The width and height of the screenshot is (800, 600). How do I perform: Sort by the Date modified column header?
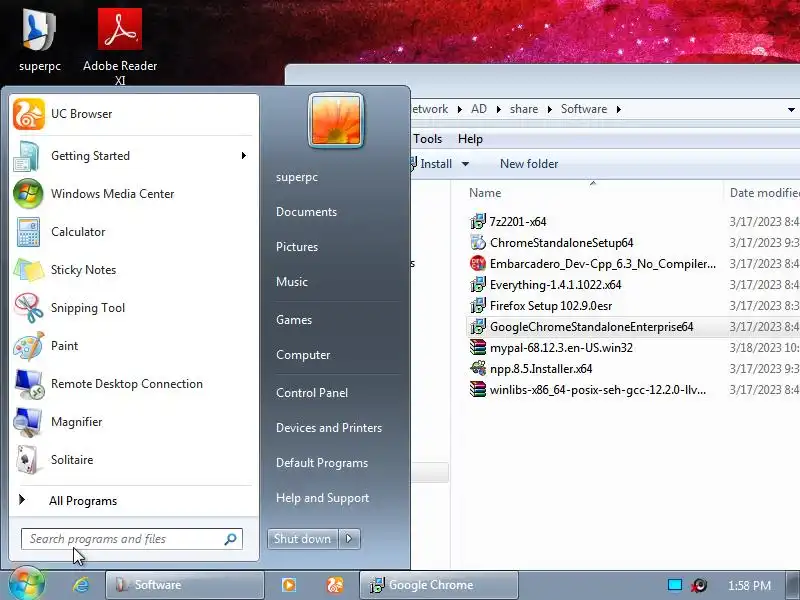(763, 193)
